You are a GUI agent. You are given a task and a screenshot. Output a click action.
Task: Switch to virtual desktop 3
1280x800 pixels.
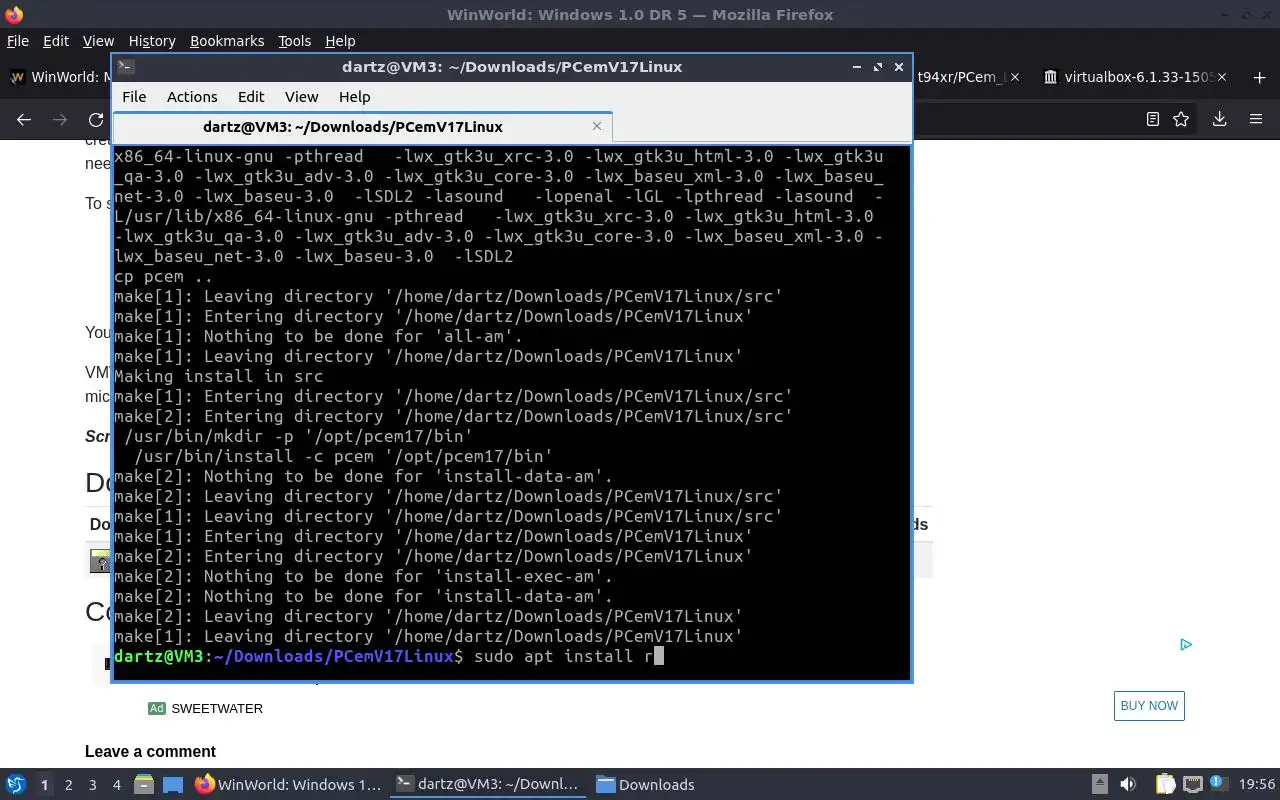point(93,785)
